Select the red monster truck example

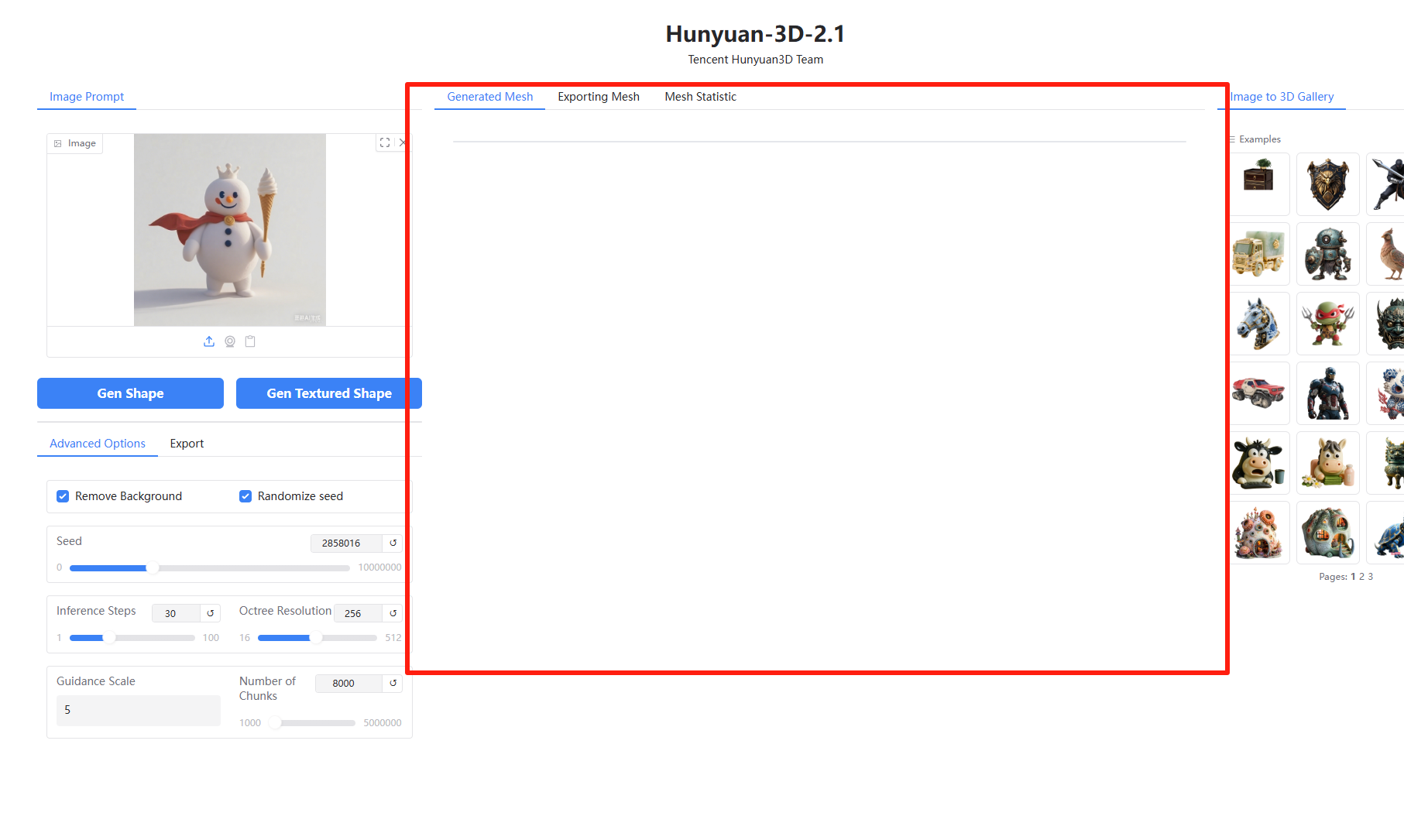pyautogui.click(x=1258, y=393)
